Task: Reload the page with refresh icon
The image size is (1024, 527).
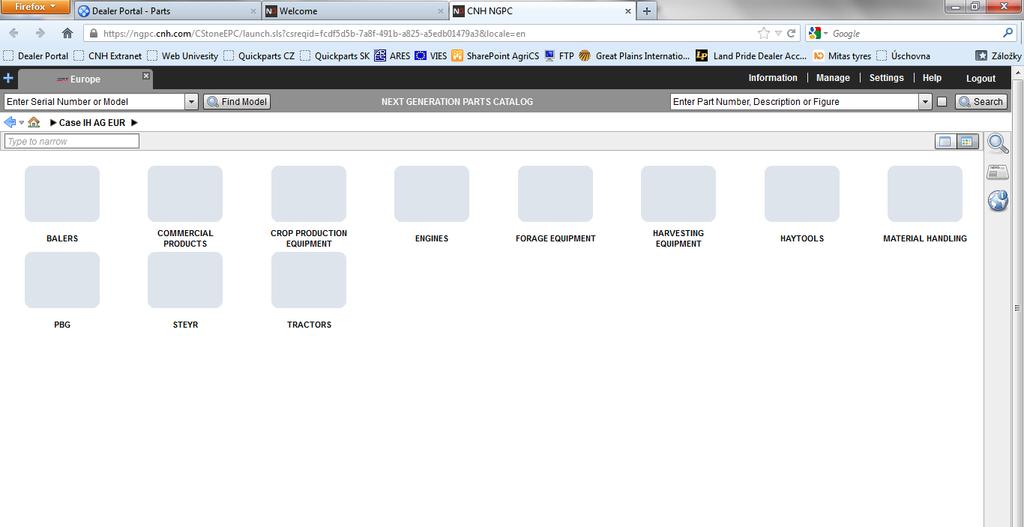Action: click(x=791, y=33)
